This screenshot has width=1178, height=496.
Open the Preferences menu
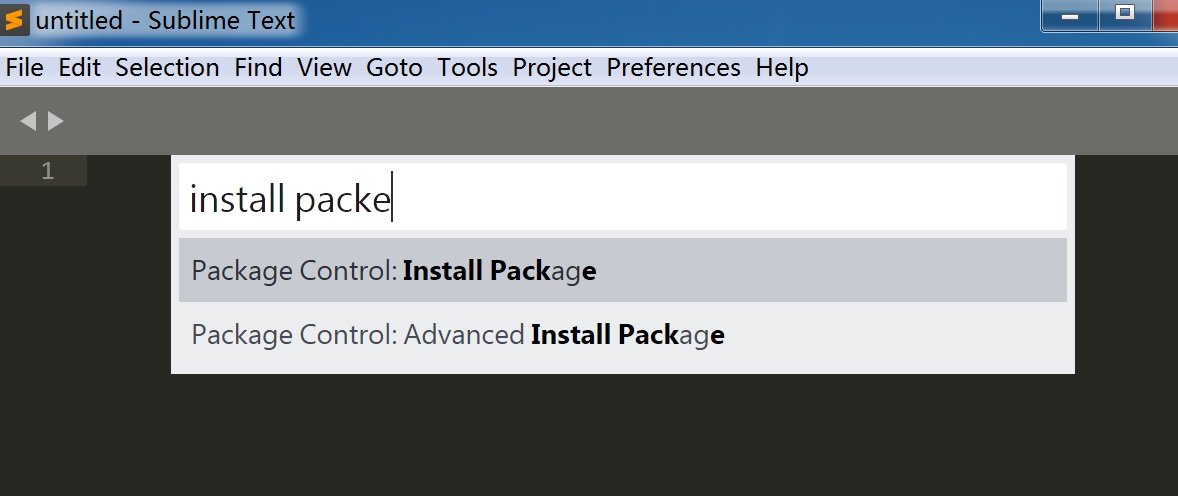pyautogui.click(x=674, y=68)
